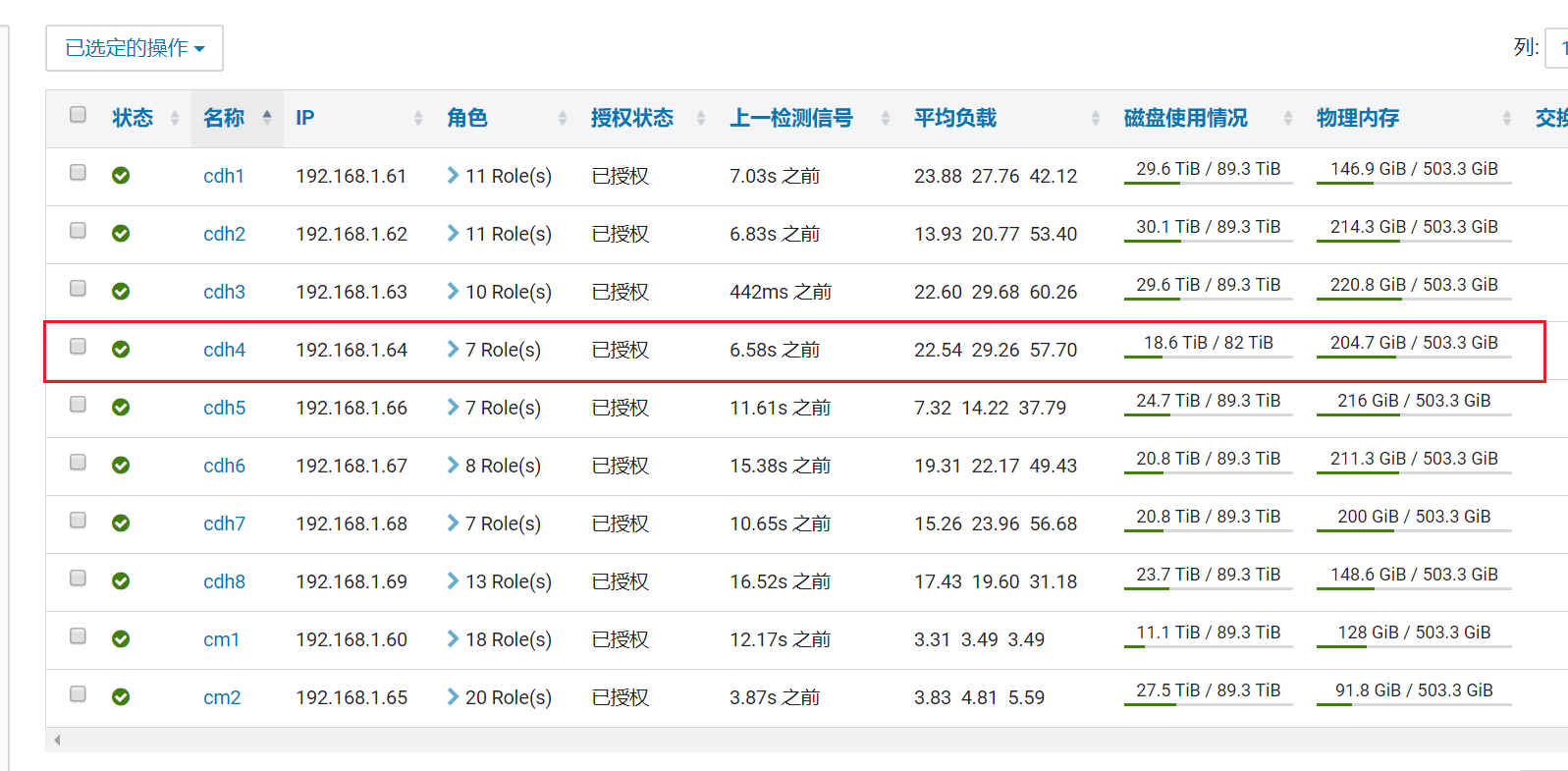Expand the 20 Role(s) list for cm2
This screenshot has width=1568, height=771.
pyautogui.click(x=499, y=697)
